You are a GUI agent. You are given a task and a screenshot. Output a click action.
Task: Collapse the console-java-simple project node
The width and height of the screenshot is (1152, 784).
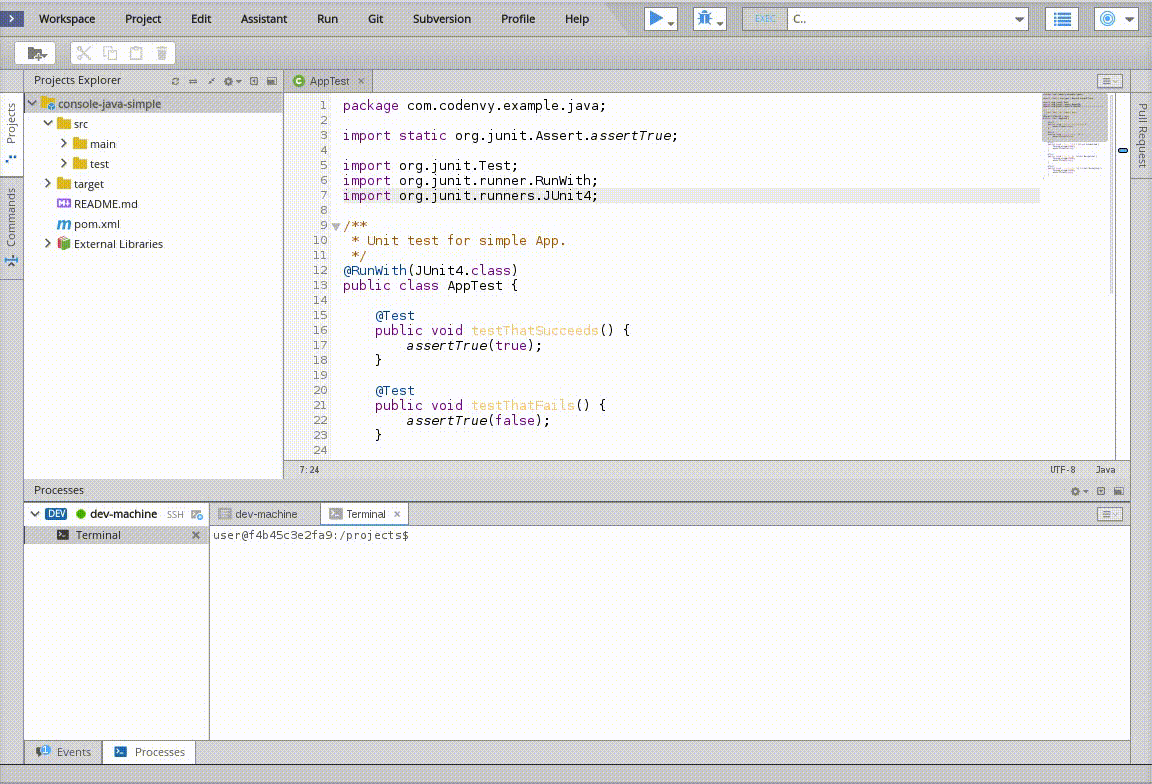(32, 104)
